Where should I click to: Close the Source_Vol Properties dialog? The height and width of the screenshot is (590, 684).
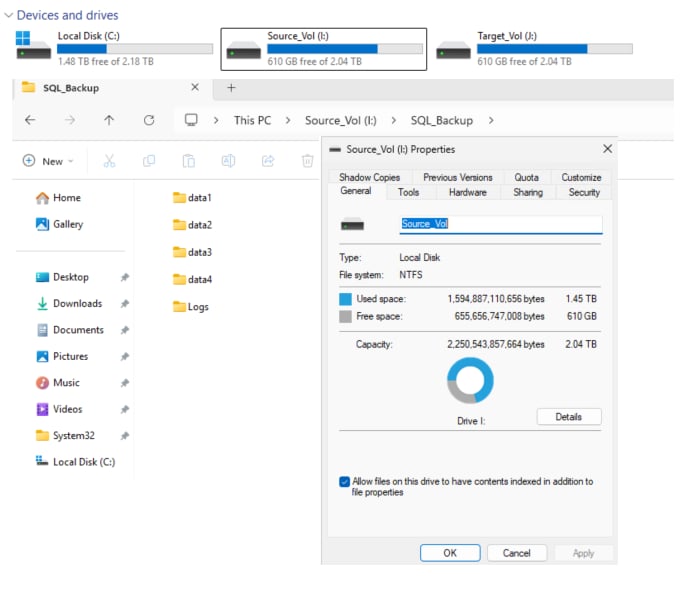coord(607,149)
